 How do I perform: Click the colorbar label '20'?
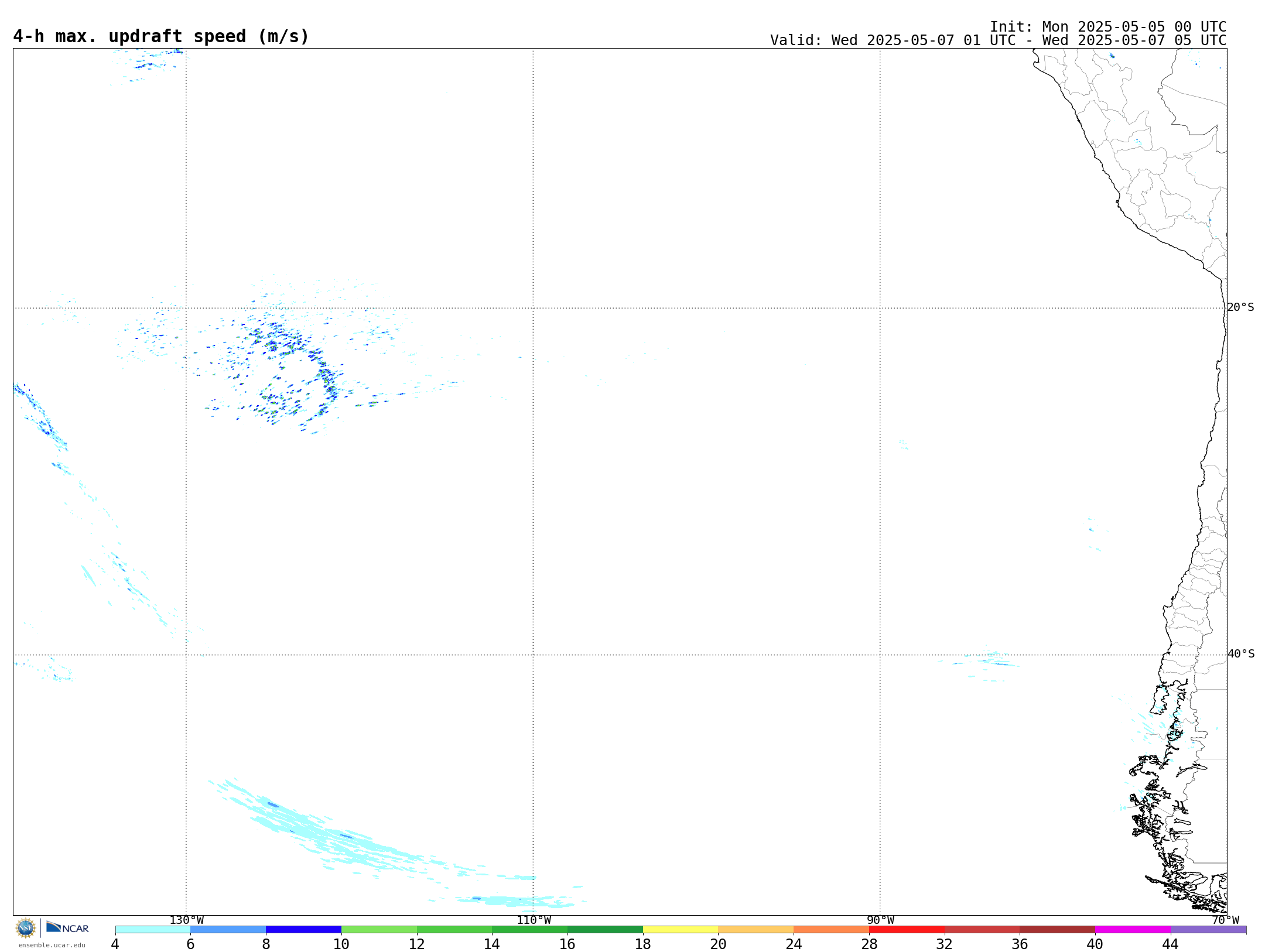coord(719,944)
